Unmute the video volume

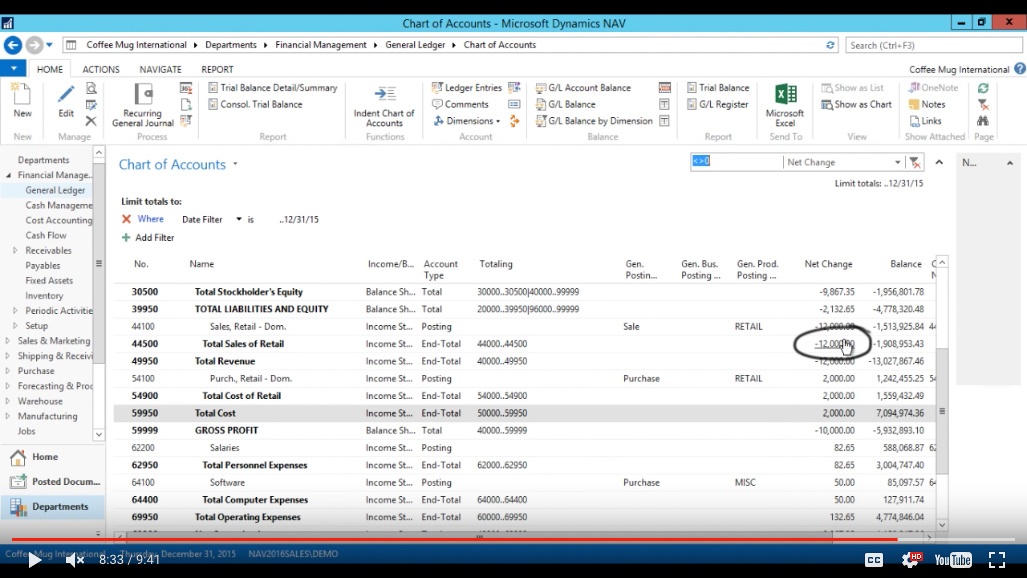[x=75, y=560]
